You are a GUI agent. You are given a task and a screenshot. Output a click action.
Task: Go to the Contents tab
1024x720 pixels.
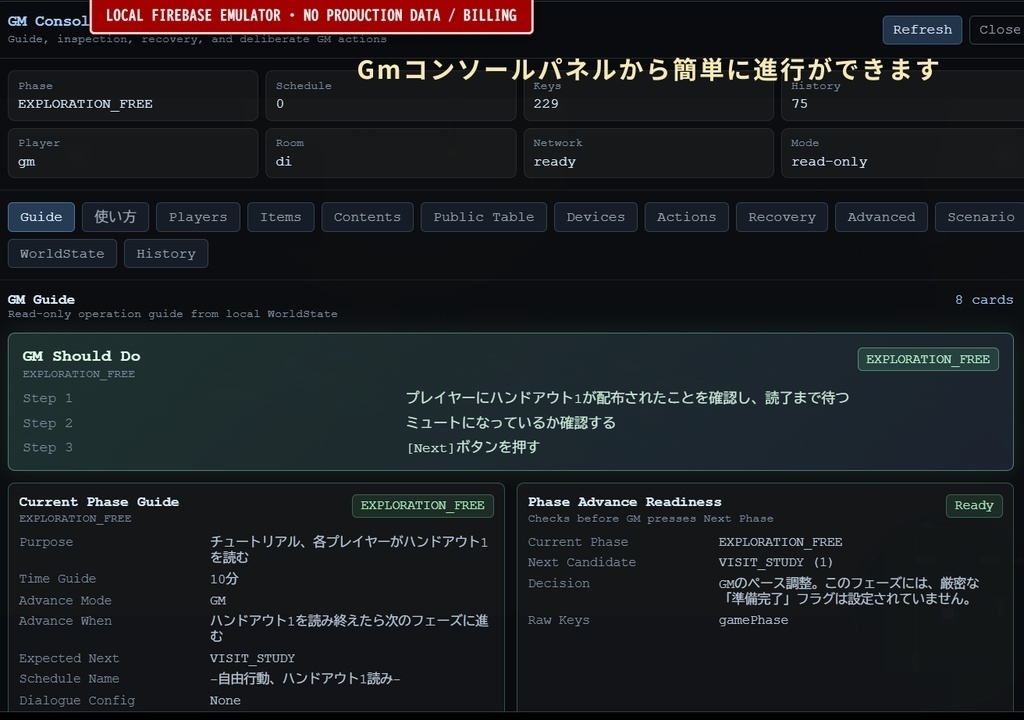coord(367,217)
